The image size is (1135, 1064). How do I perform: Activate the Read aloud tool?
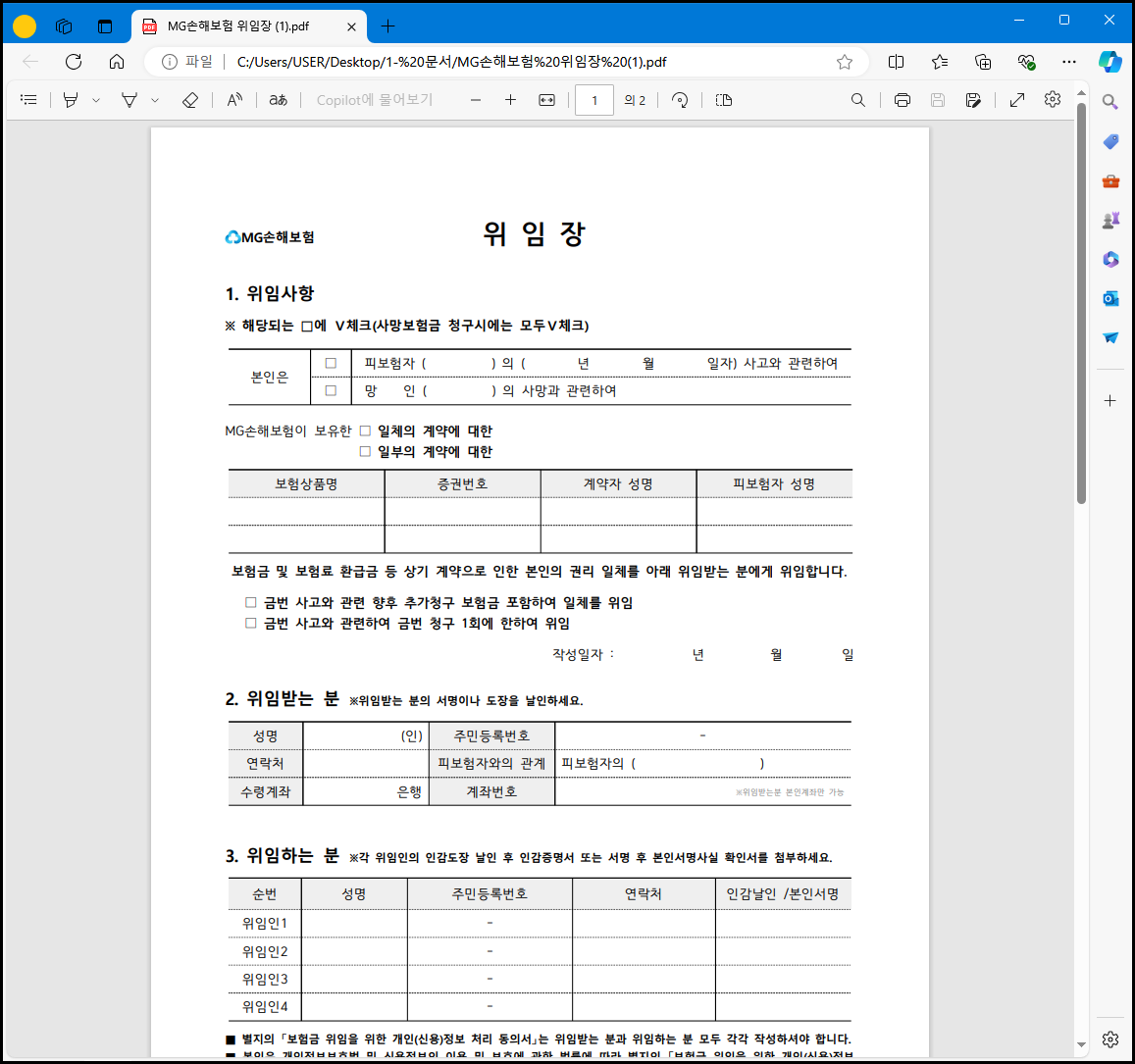click(234, 100)
